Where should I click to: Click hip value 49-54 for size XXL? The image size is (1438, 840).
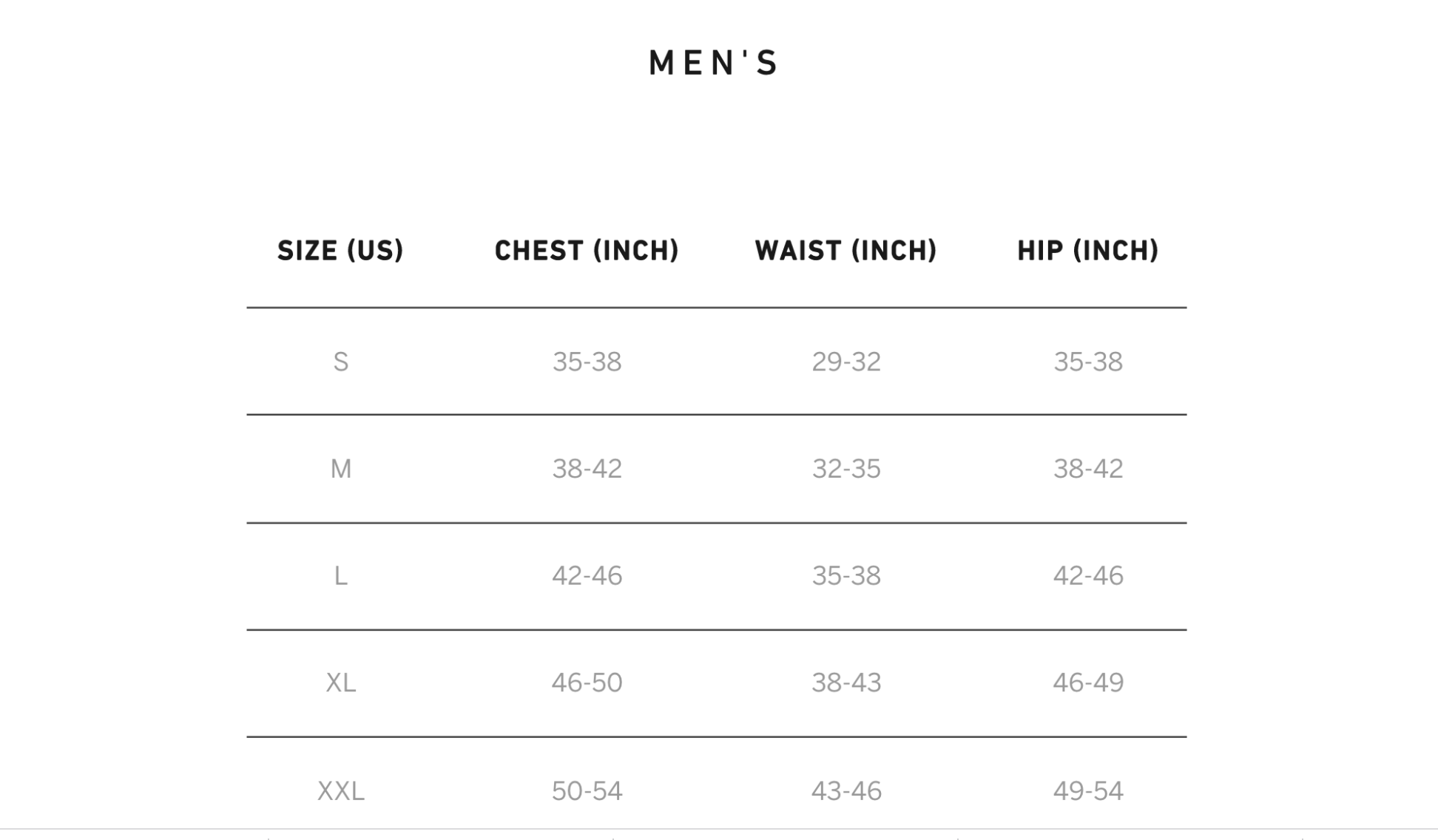1087,791
